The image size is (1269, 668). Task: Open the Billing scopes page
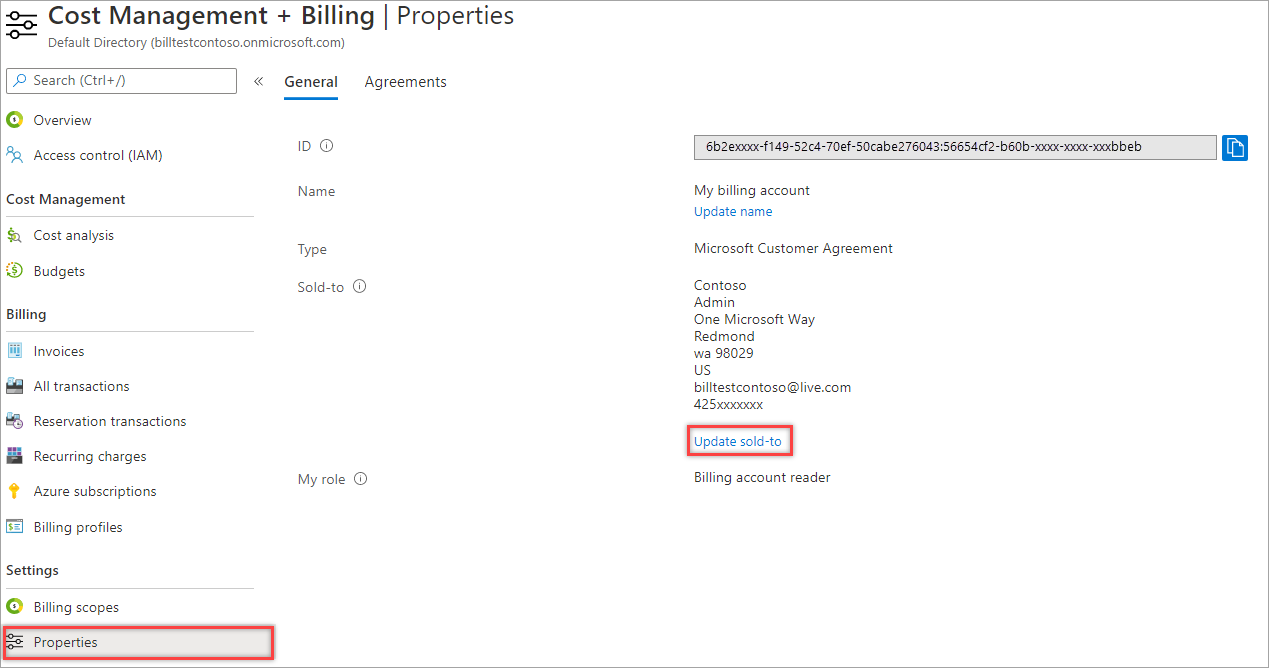pos(75,606)
